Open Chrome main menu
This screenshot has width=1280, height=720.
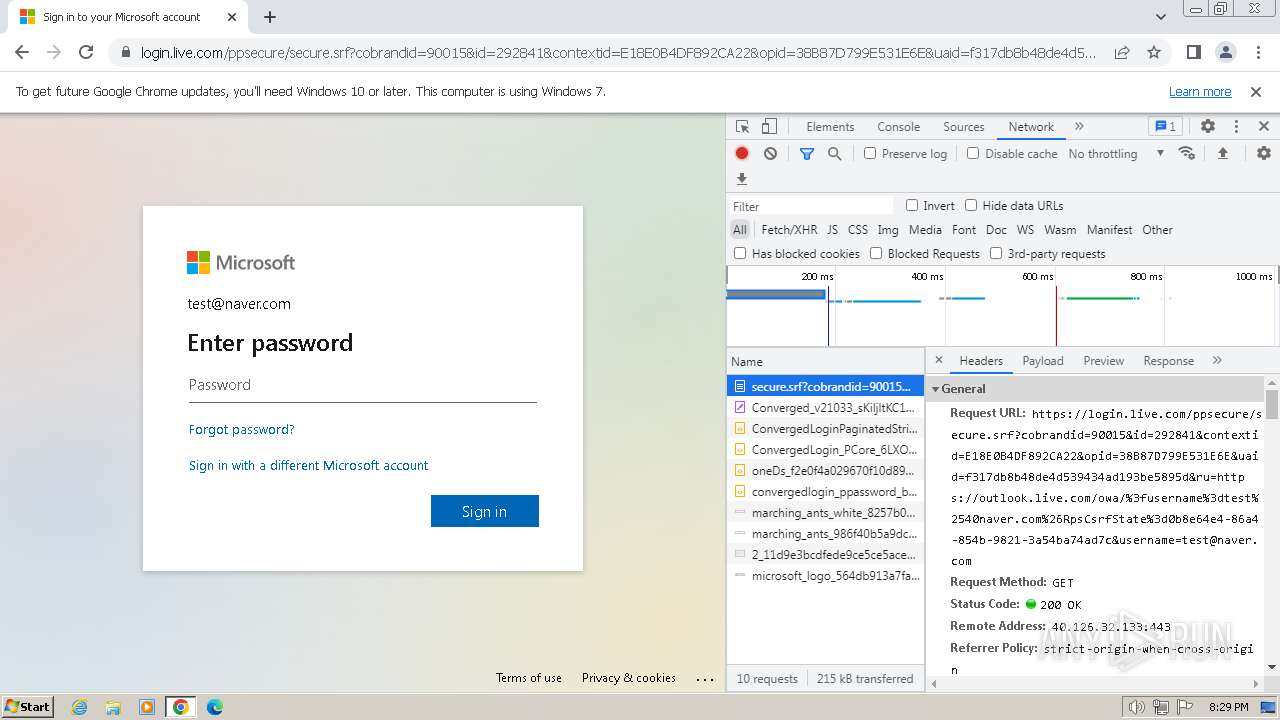[1257, 52]
